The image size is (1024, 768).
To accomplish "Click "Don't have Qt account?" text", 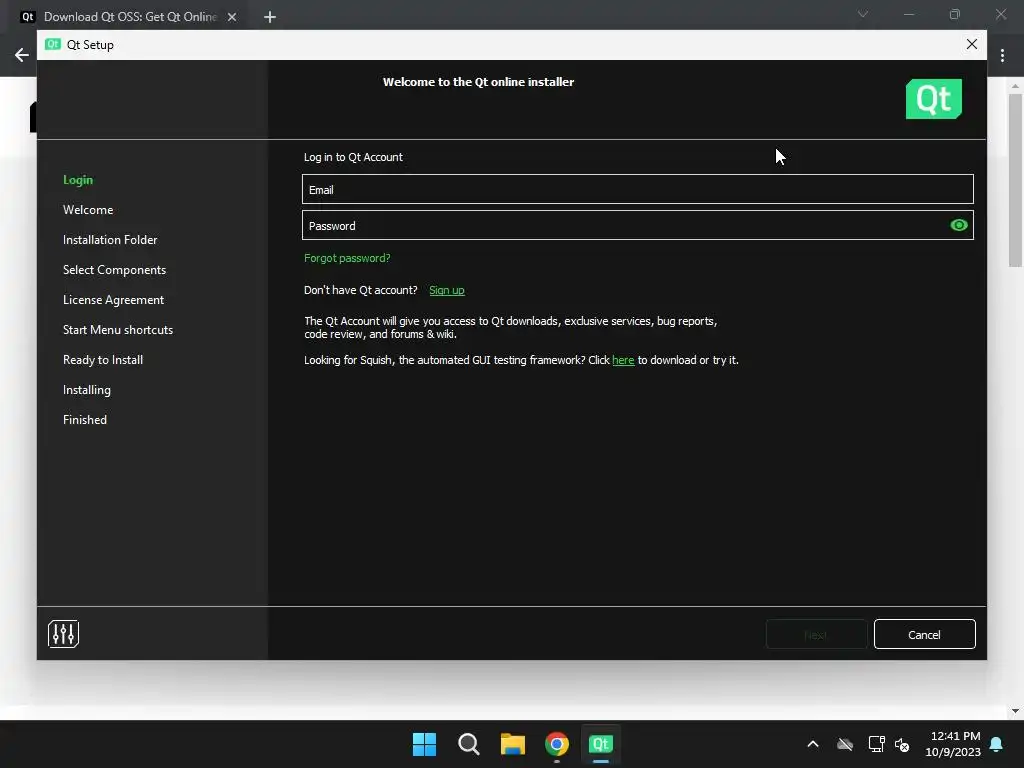I will pos(360,290).
